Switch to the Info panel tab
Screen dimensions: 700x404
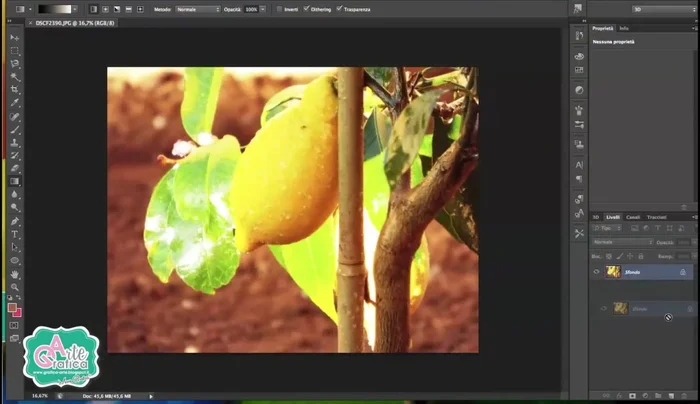point(624,28)
